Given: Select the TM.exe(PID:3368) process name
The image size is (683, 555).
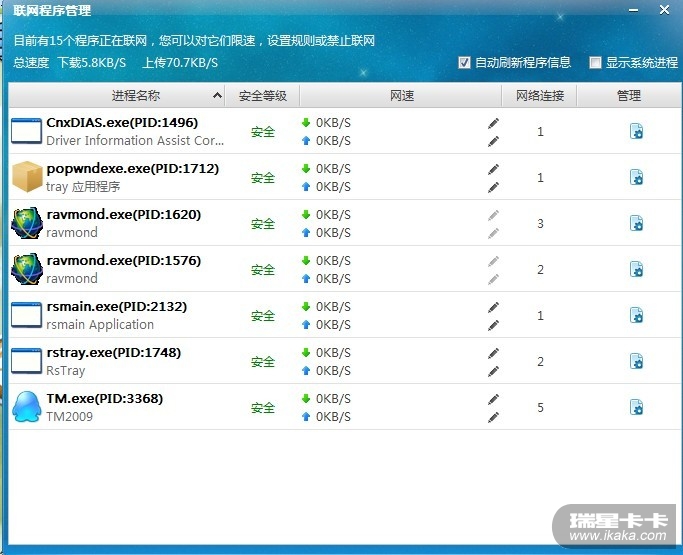Looking at the screenshot, I should [105, 398].
